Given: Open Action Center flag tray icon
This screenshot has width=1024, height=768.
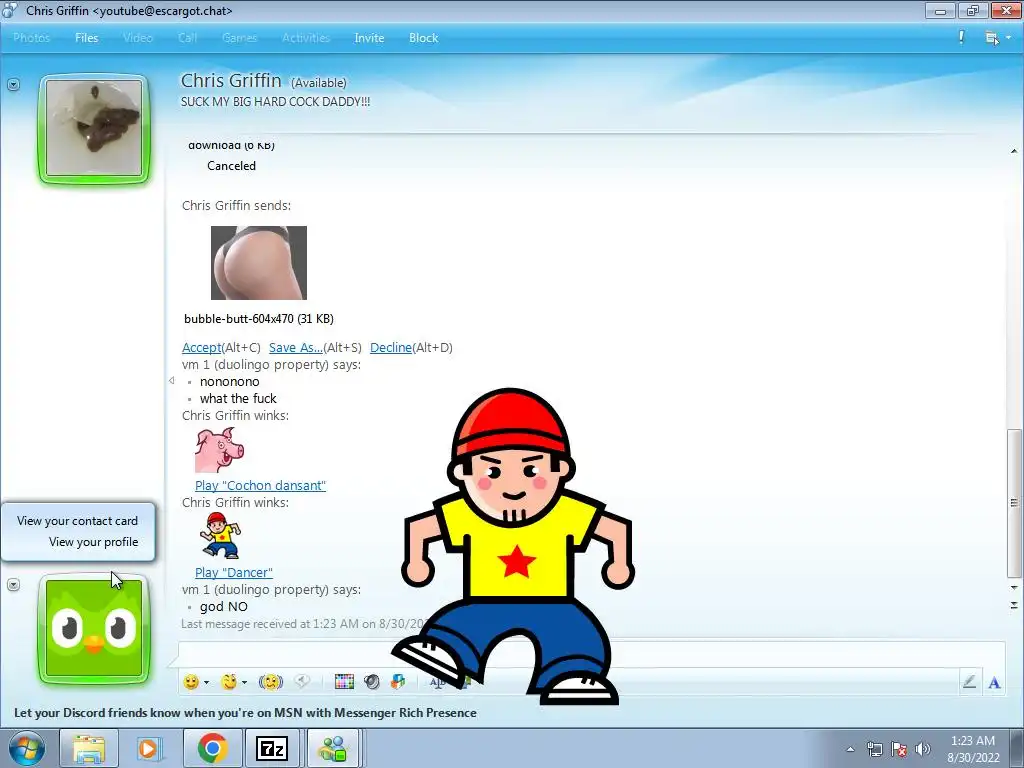Looking at the screenshot, I should (899, 749).
